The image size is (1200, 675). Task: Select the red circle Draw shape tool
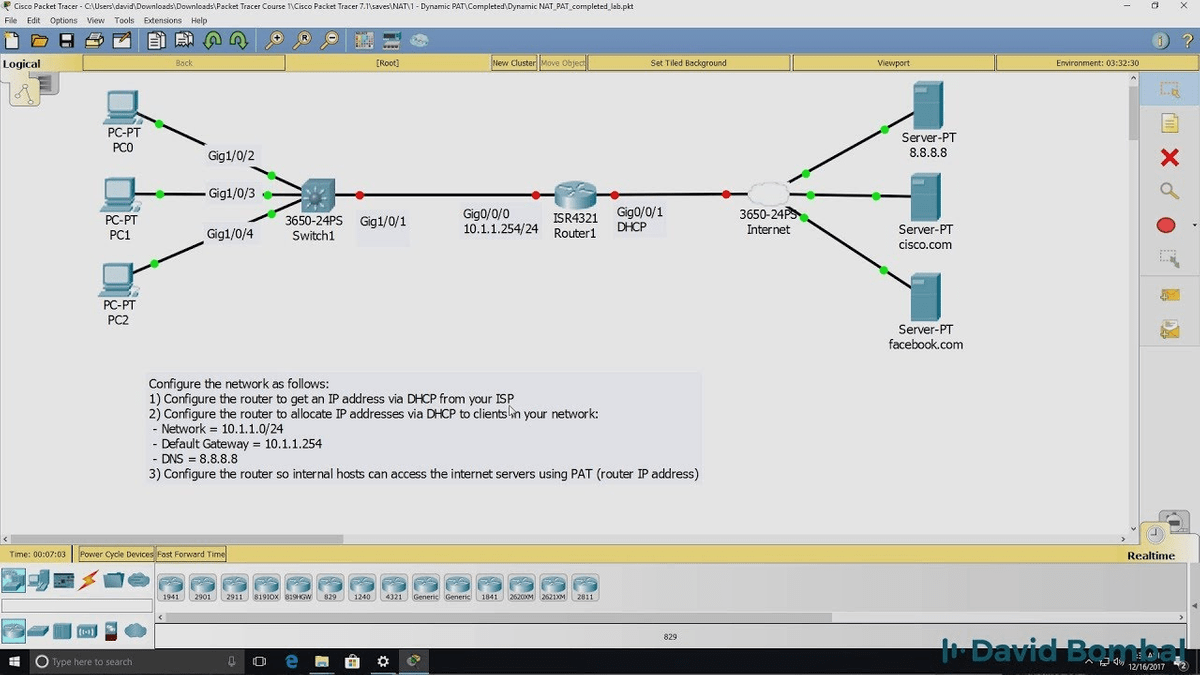(x=1166, y=225)
